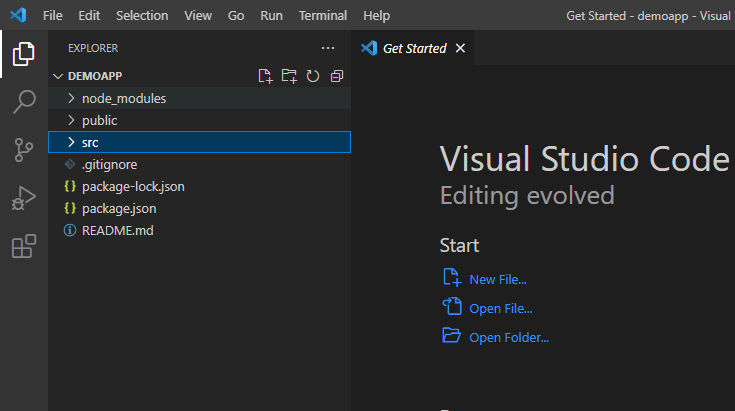Open Explorer more actions ellipsis
This screenshot has height=411, width=735.
pyautogui.click(x=328, y=48)
